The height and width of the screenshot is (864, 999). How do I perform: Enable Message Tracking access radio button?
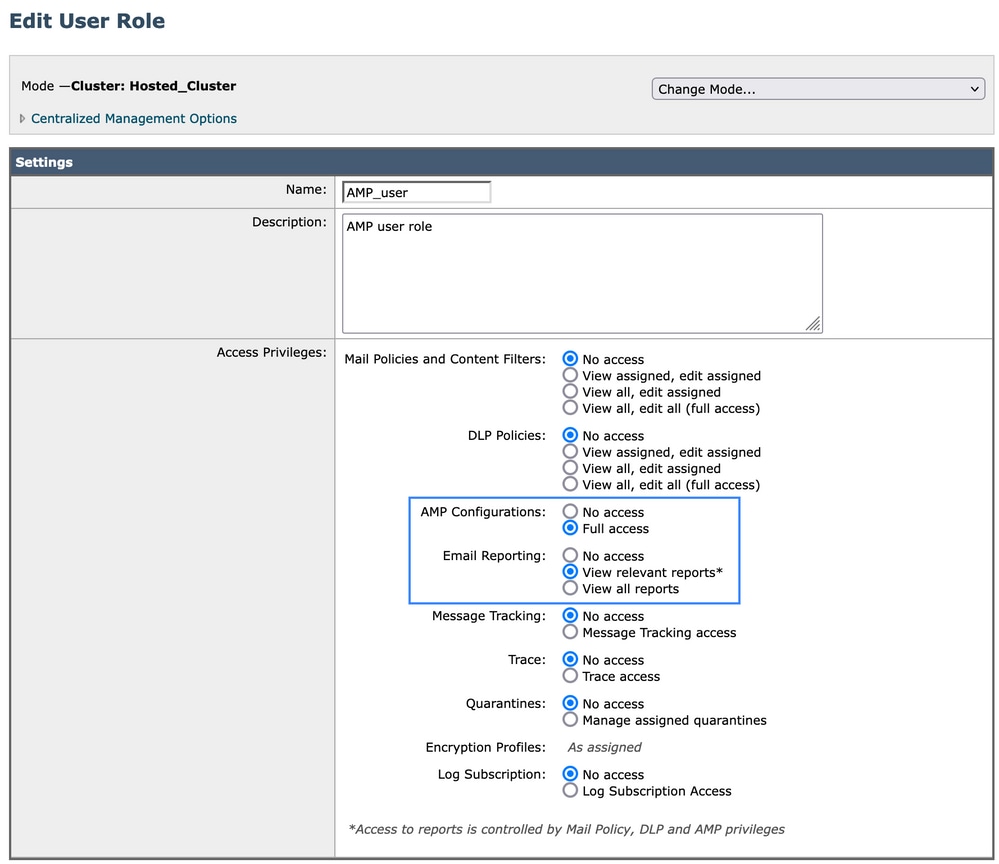click(x=570, y=632)
